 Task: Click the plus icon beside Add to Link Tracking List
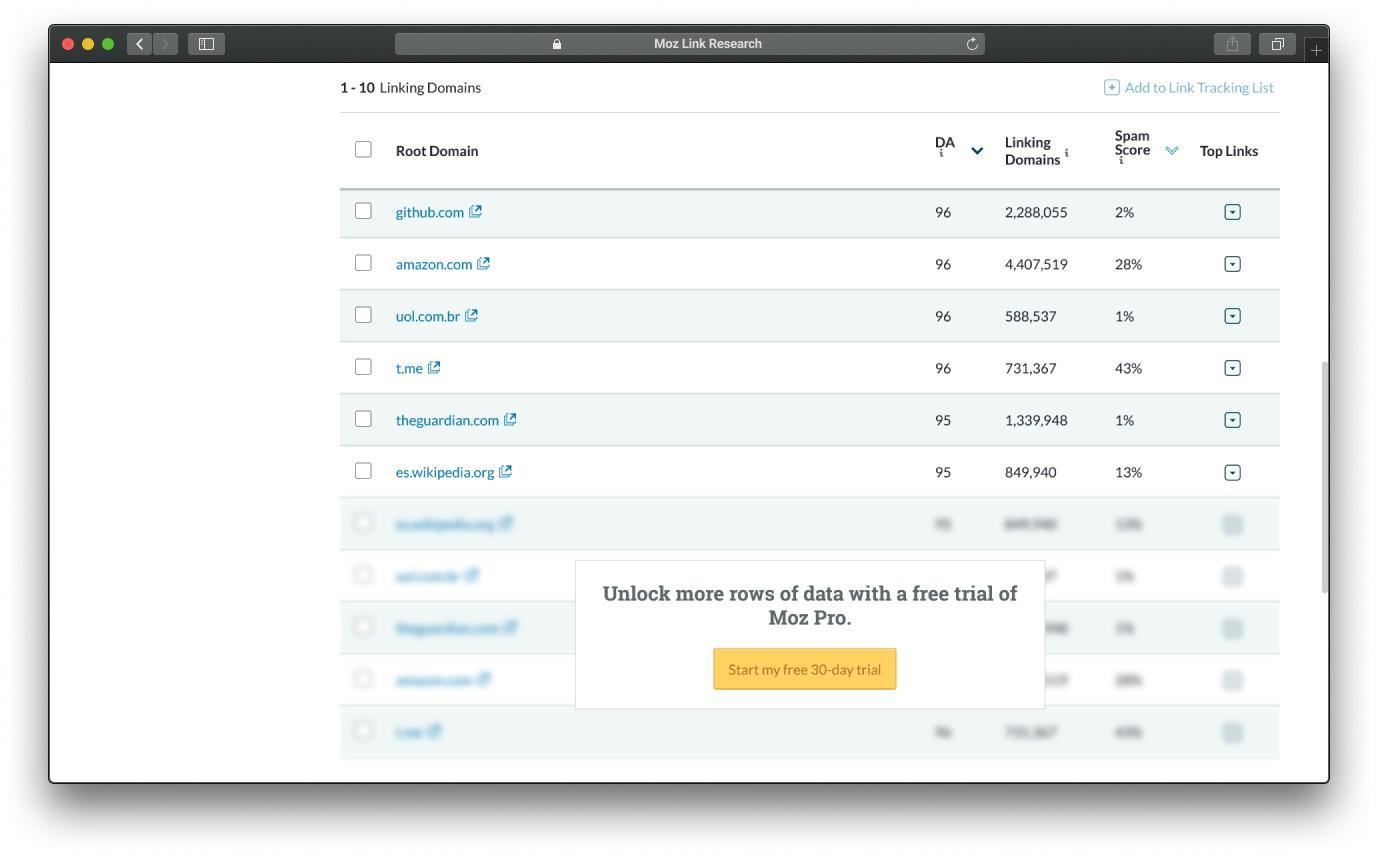point(1111,87)
